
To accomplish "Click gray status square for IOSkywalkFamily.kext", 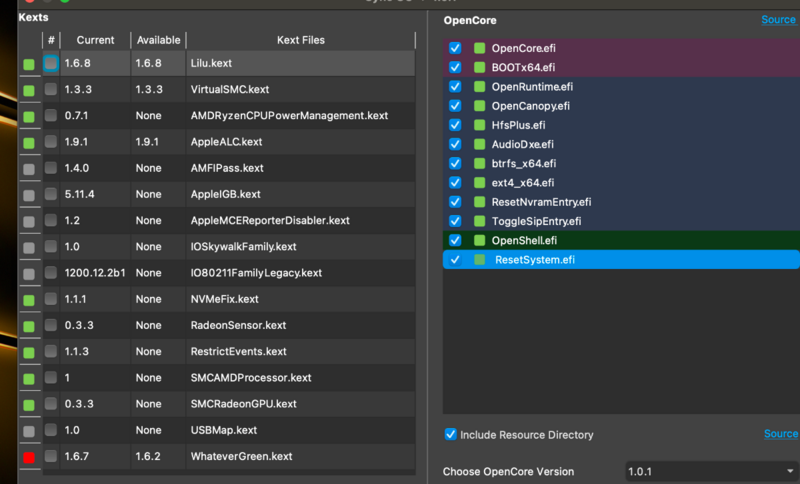I will point(29,248).
